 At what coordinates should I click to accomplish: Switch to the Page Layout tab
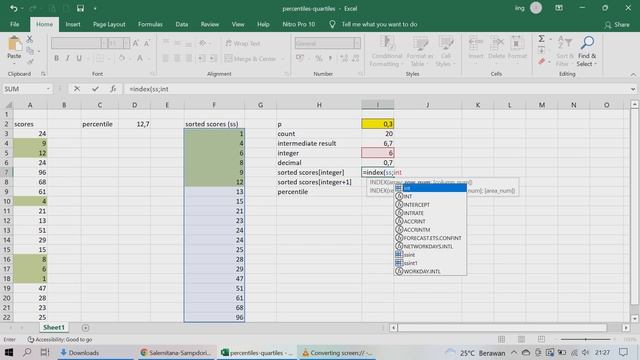[x=109, y=24]
